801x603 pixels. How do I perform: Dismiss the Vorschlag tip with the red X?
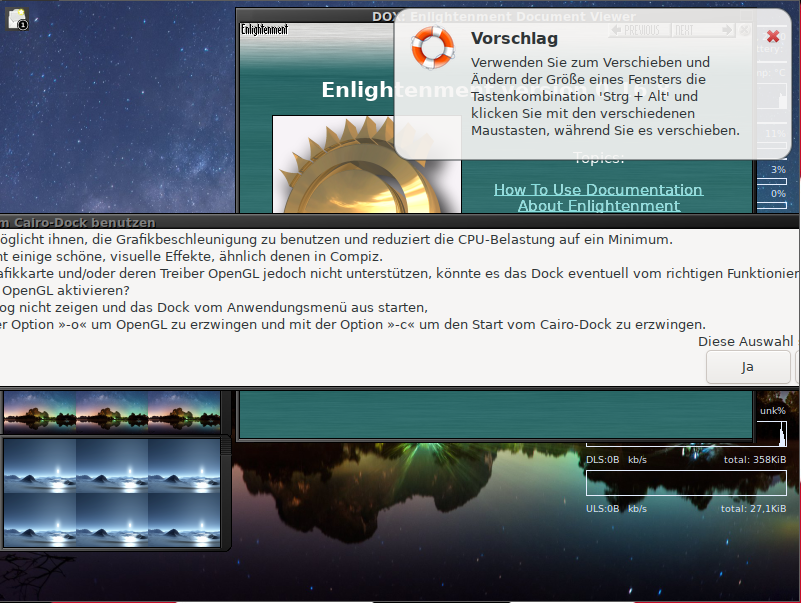click(772, 36)
